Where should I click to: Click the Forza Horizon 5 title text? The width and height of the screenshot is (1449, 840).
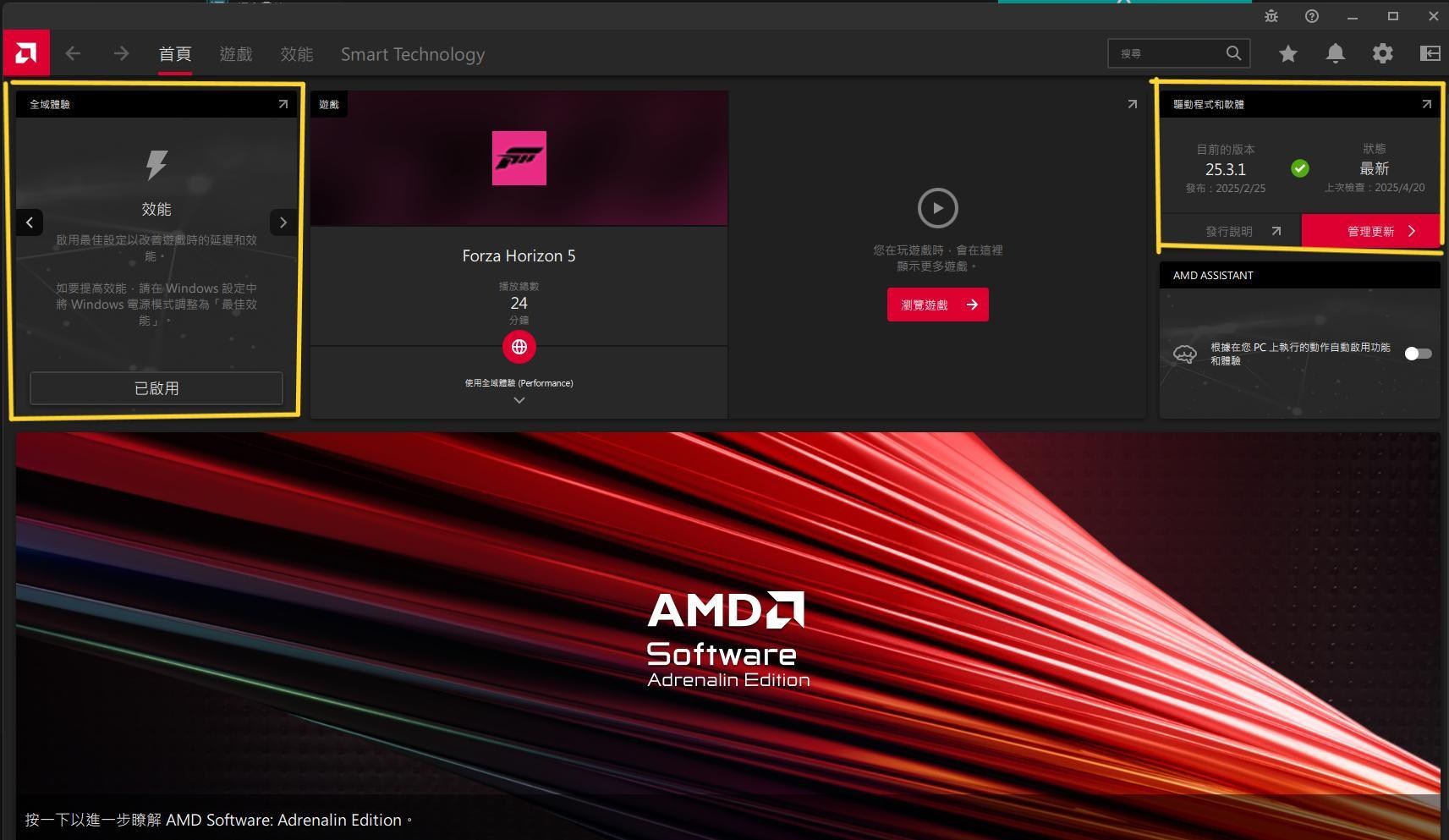(519, 255)
